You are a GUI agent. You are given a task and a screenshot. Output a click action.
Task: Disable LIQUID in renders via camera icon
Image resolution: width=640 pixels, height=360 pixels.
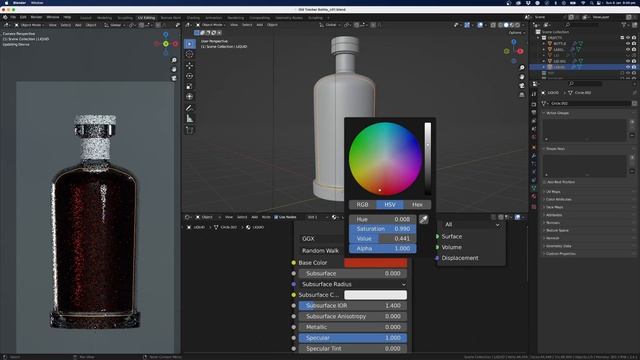(x=634, y=67)
